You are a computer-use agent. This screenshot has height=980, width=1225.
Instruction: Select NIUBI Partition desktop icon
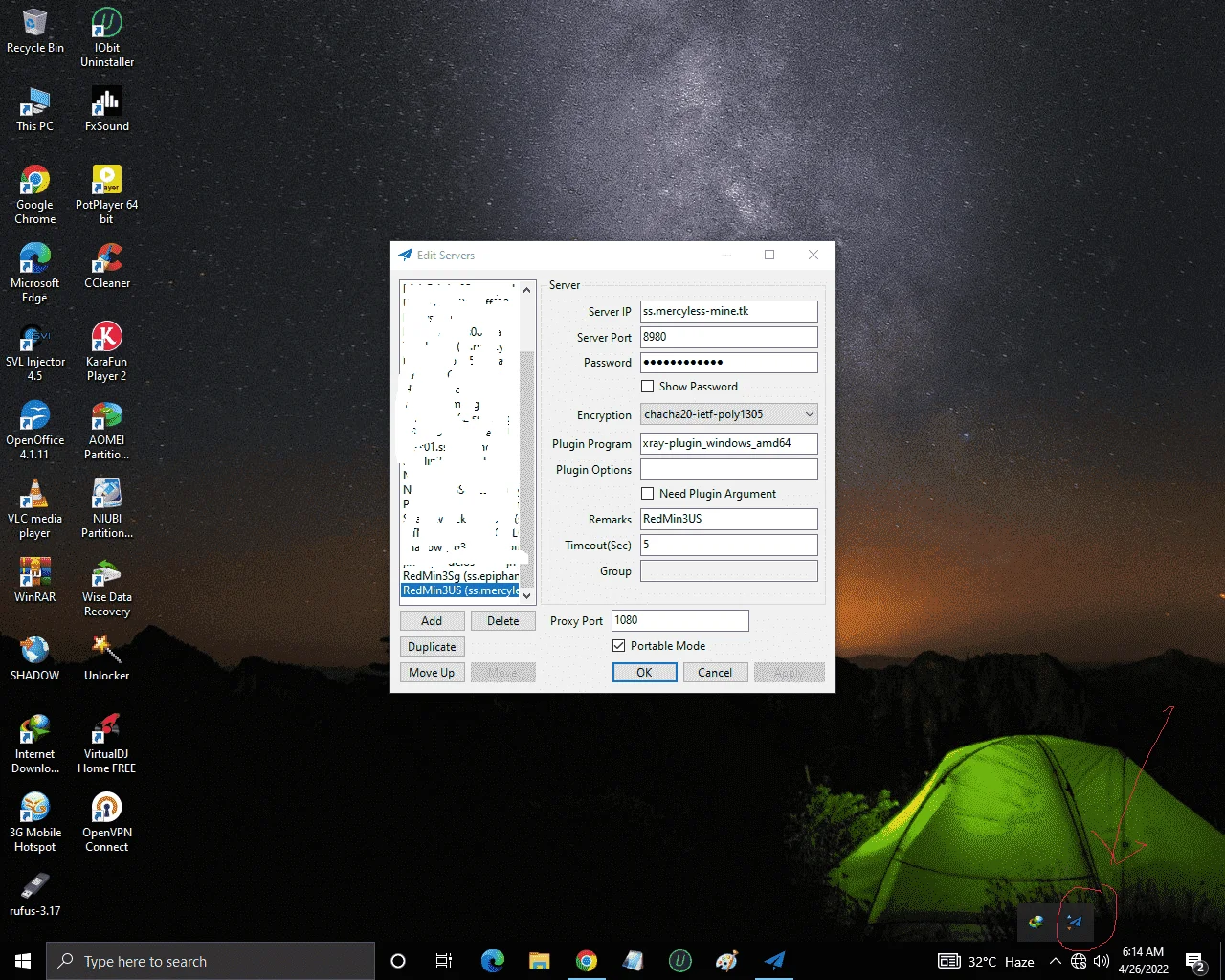(x=107, y=508)
